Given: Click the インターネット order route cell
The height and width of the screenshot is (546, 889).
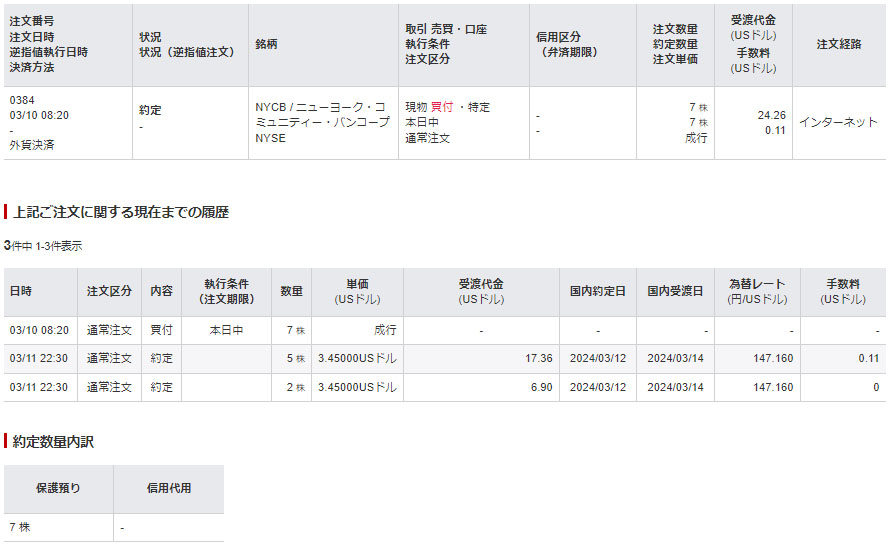Looking at the screenshot, I should point(838,122).
